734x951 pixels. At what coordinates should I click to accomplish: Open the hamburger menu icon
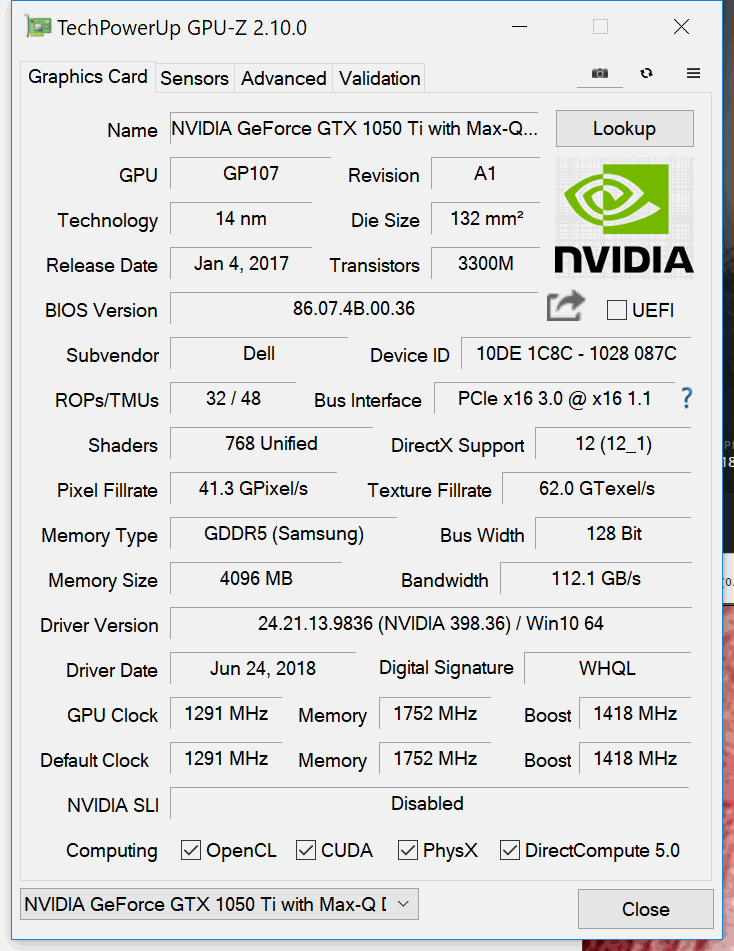[693, 74]
